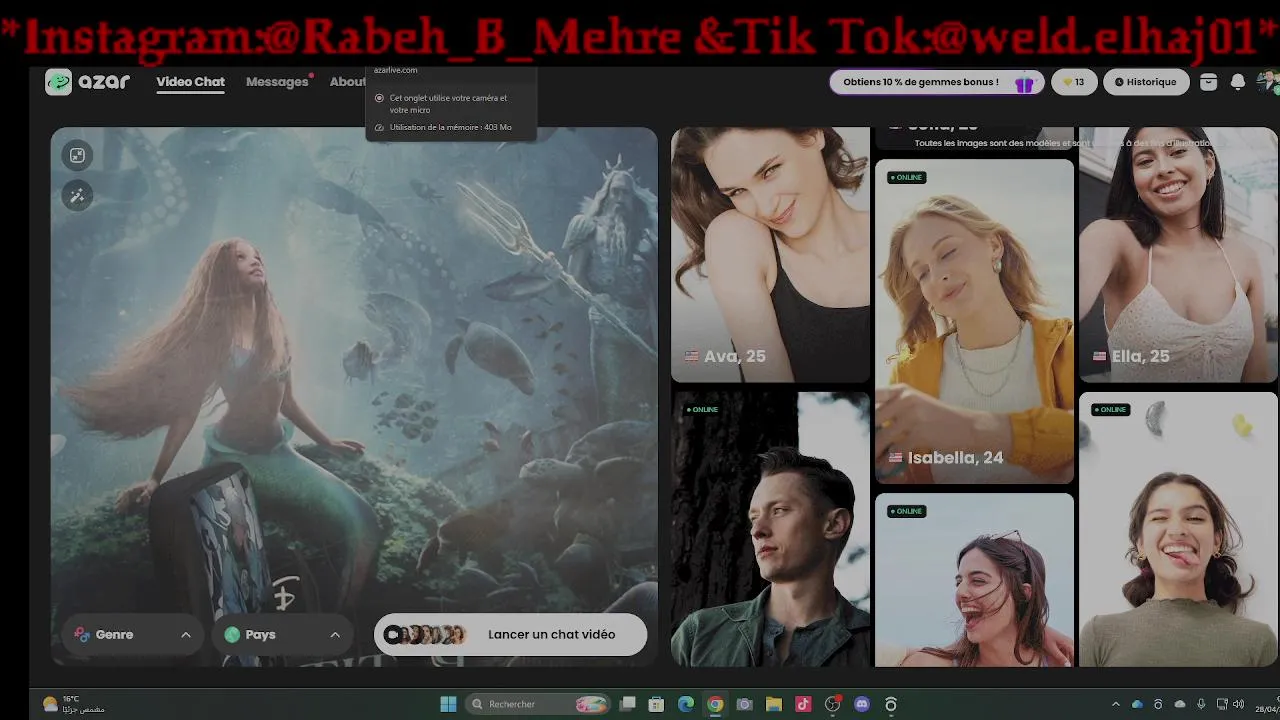Open the Messages tab
The height and width of the screenshot is (720, 1280).
click(x=277, y=82)
